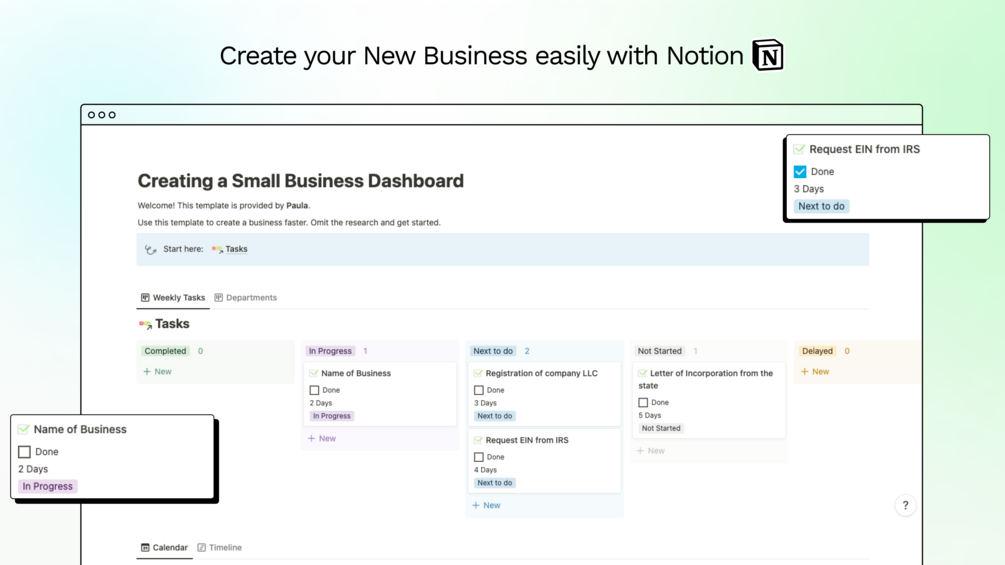
Task: Click the Paula author name
Action: pyautogui.click(x=297, y=206)
